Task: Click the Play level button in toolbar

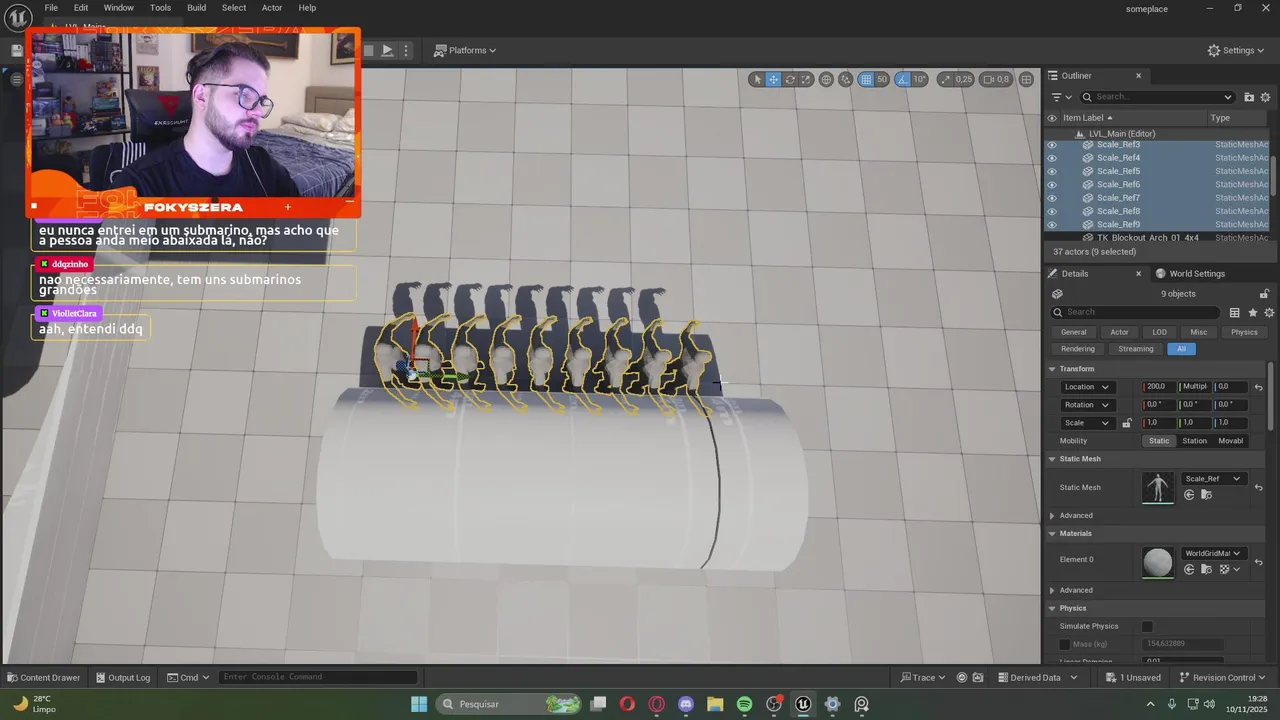Action: coord(387,50)
